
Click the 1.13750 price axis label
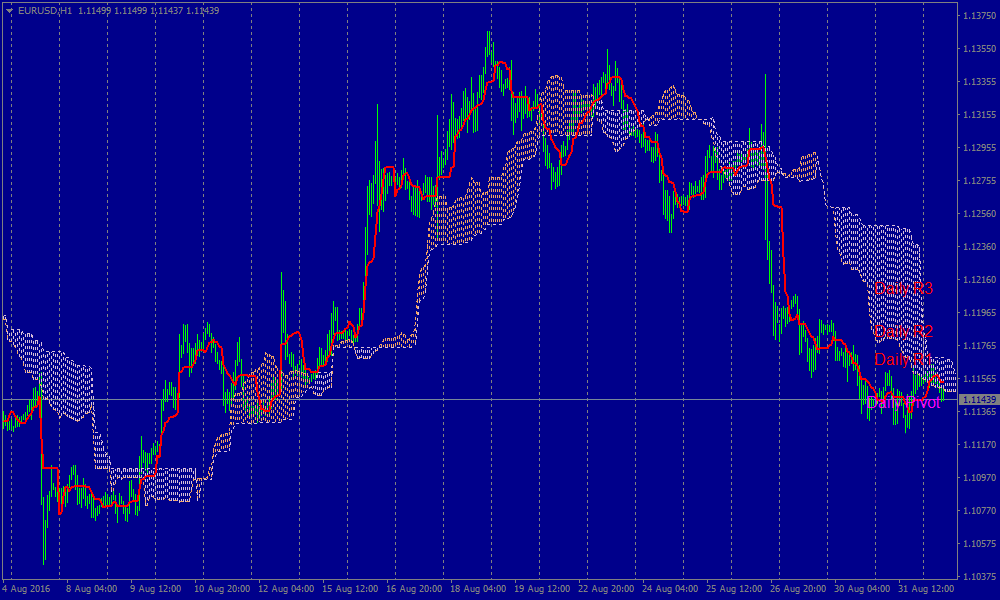978,16
